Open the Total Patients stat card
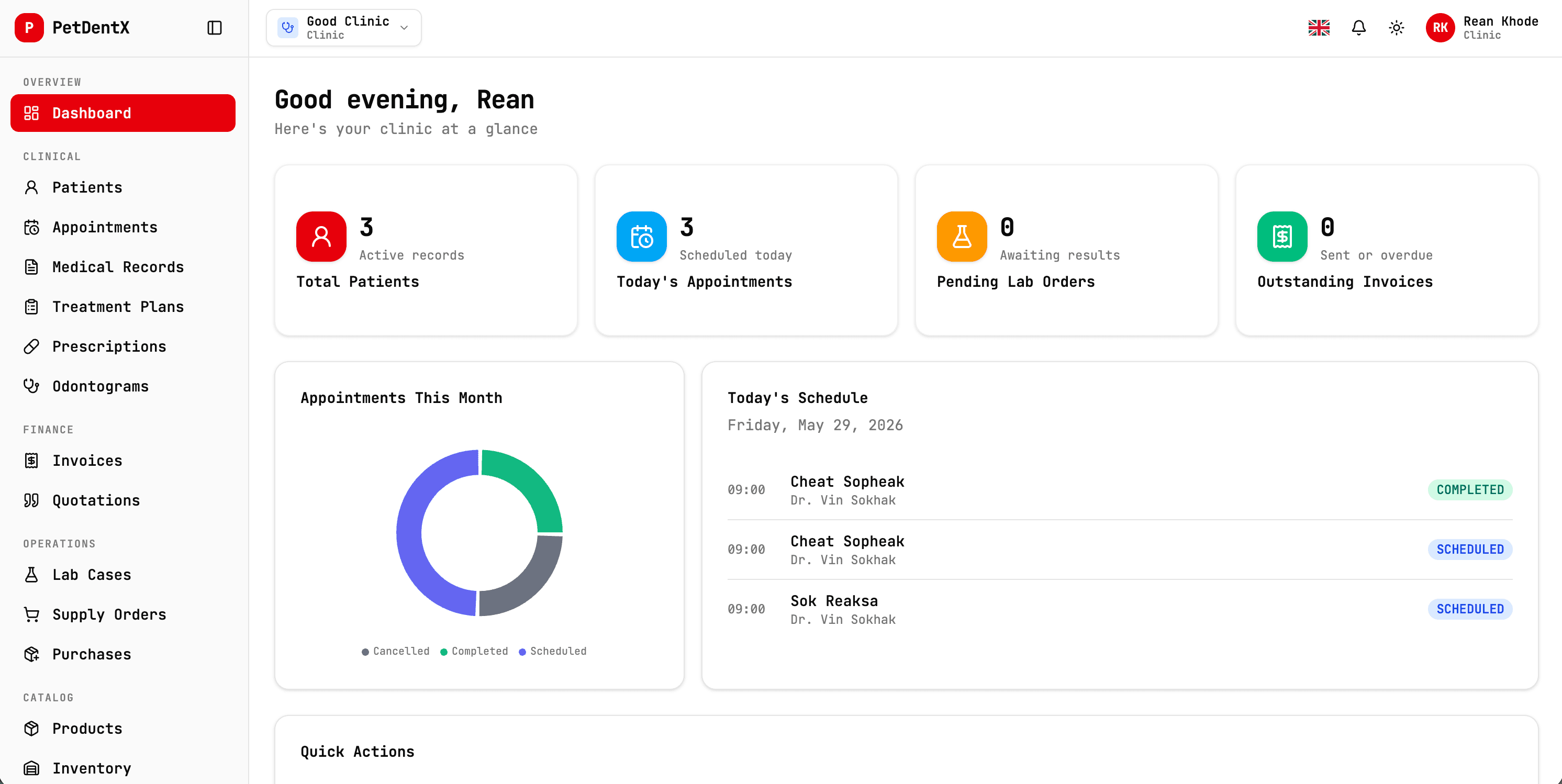This screenshot has height=784, width=1562. coord(426,250)
